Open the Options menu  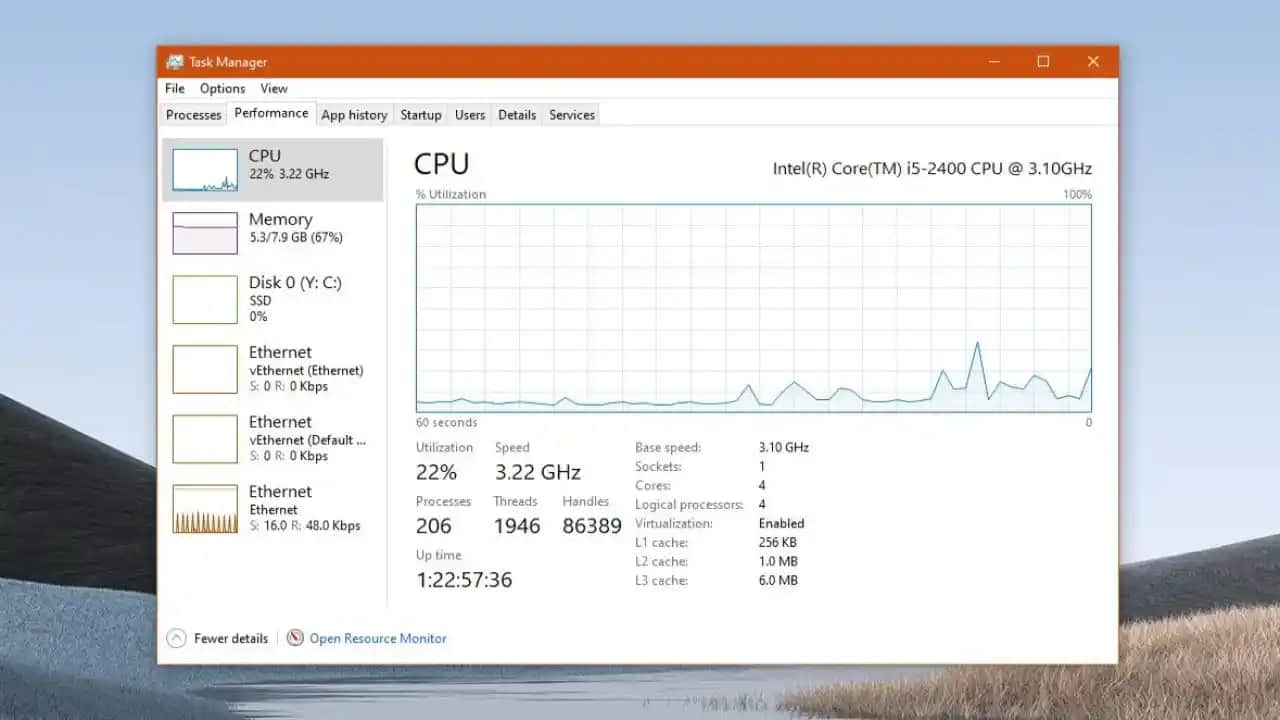click(222, 89)
